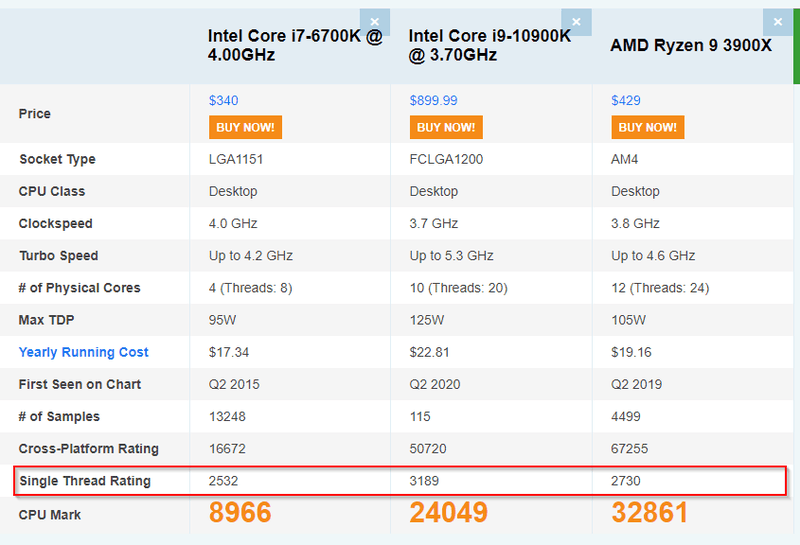800x545 pixels.
Task: Click the Clockspeed row label
Action: pos(55,224)
